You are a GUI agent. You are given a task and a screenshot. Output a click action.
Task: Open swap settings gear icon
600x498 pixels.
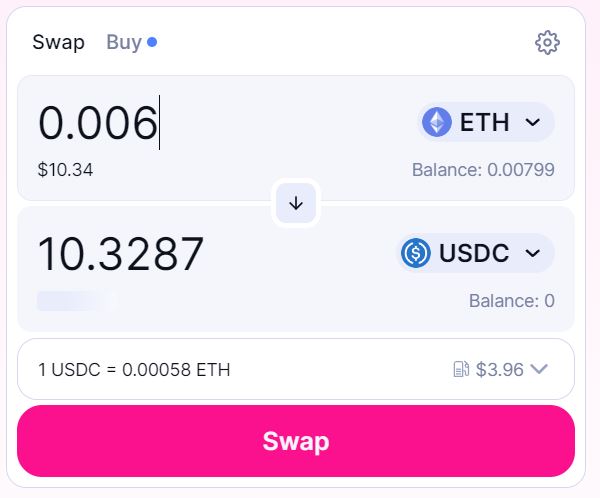click(x=547, y=42)
